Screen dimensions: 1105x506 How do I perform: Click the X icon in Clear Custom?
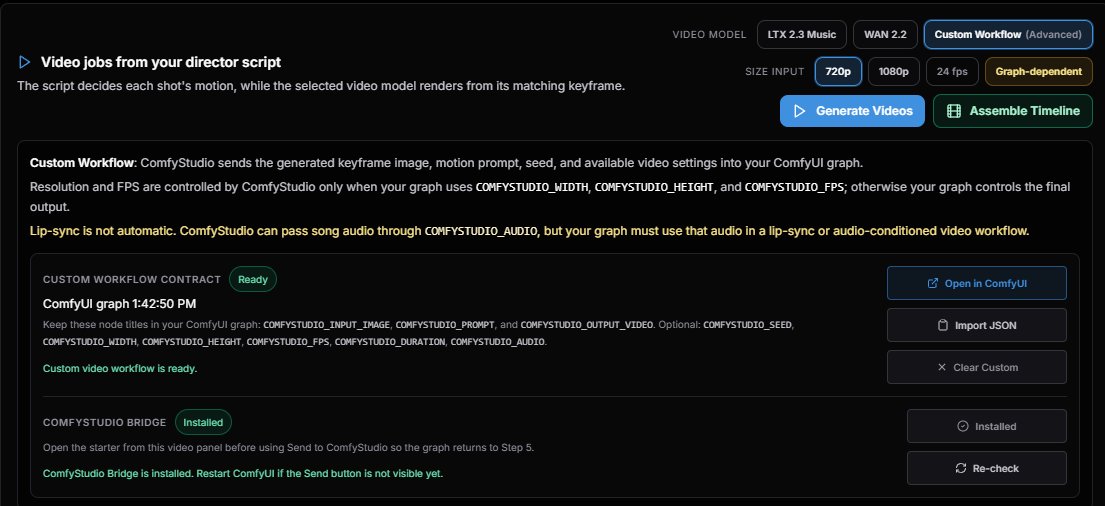tap(942, 367)
